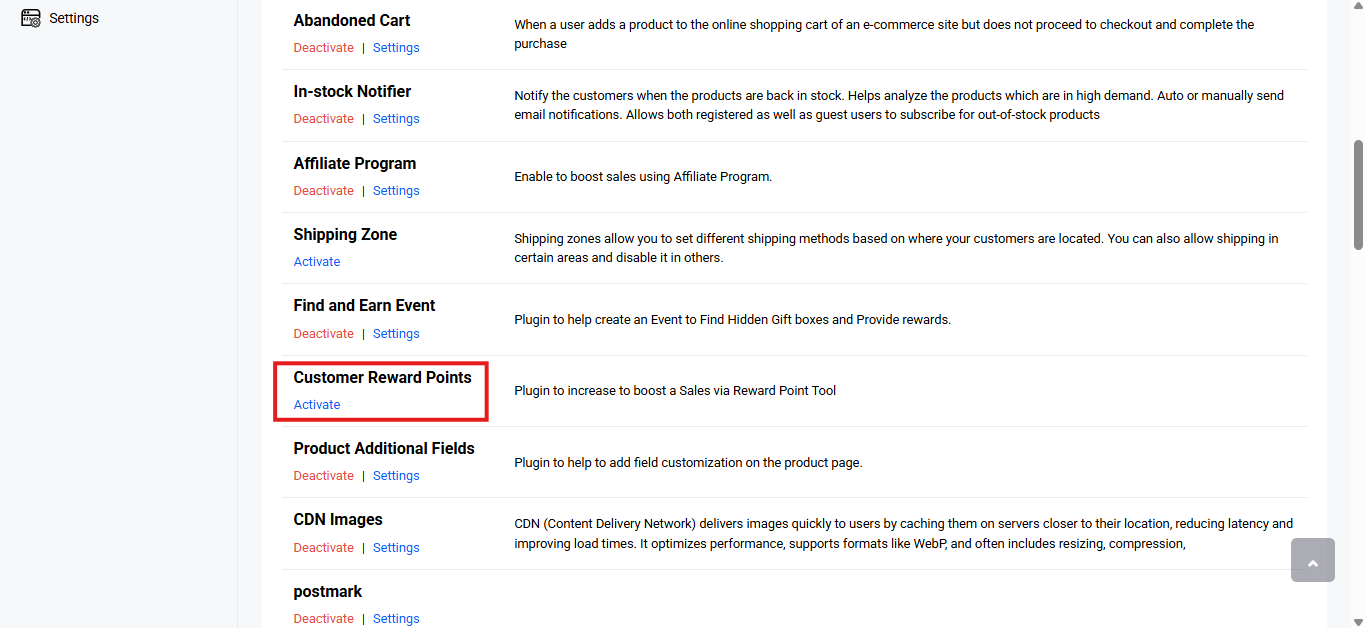Open Find and Earn Event settings
1365x628 pixels.
pyautogui.click(x=396, y=334)
